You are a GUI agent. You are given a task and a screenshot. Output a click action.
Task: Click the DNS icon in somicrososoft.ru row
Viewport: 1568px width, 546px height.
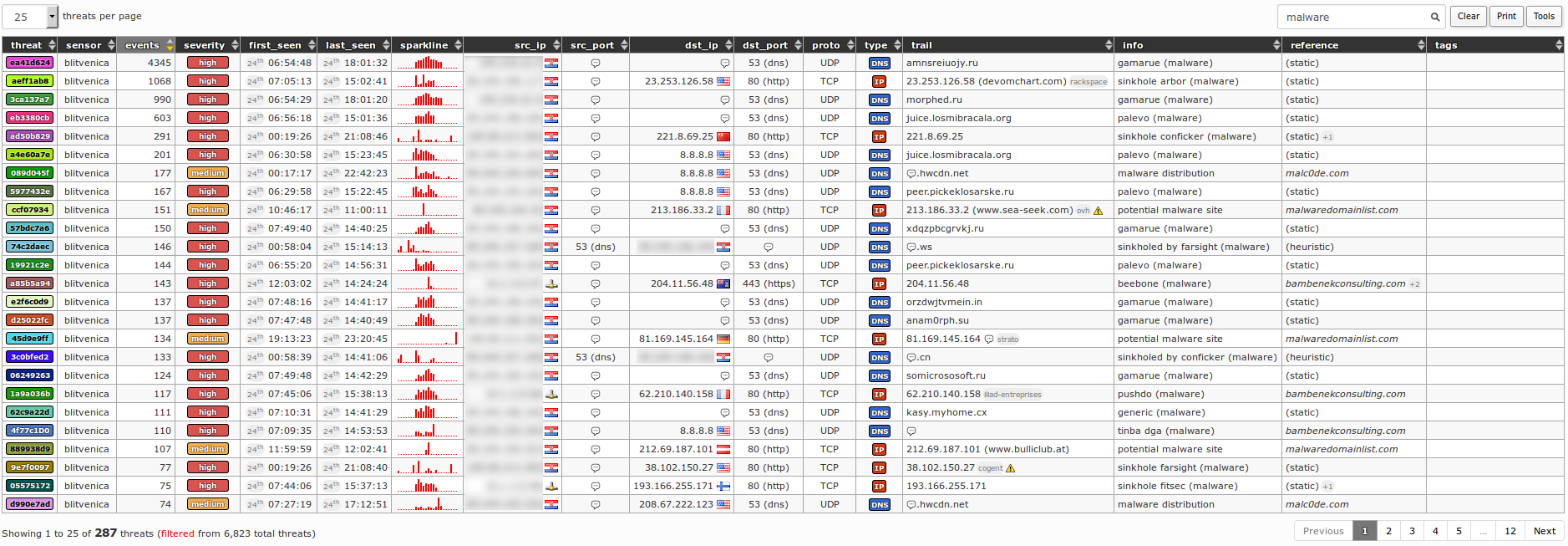(879, 376)
